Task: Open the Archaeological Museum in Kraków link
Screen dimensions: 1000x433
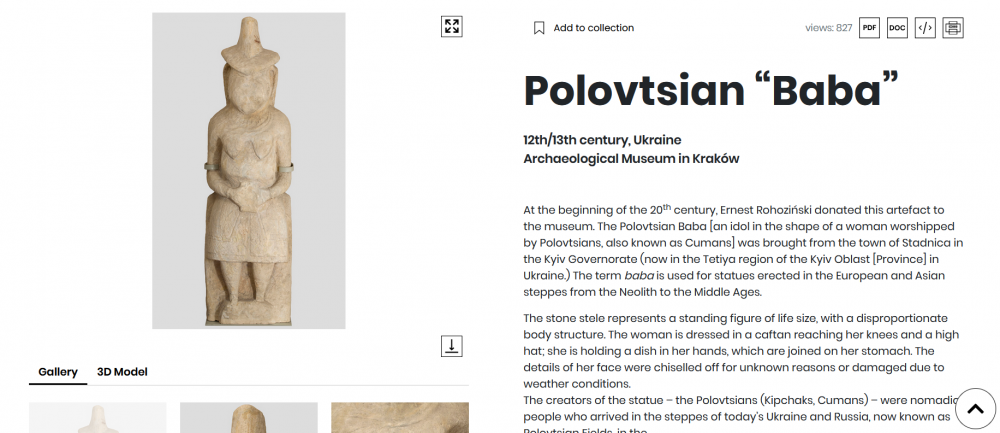Action: 630,159
